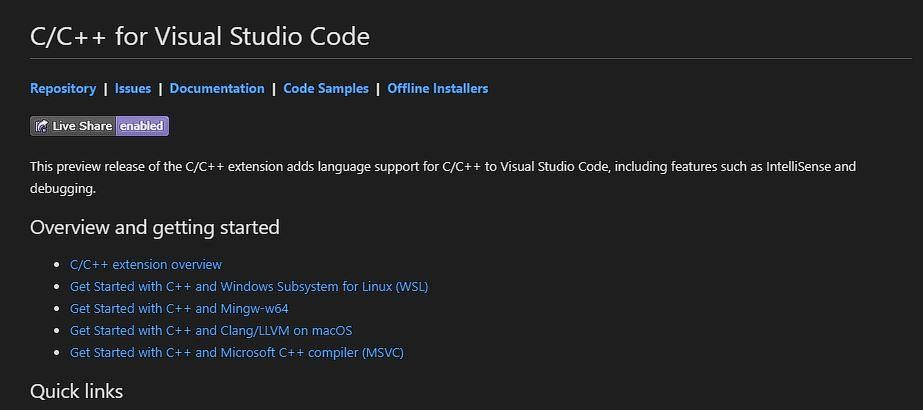The width and height of the screenshot is (923, 410).
Task: Open Get Started with Mingw-w64 link
Action: point(179,308)
